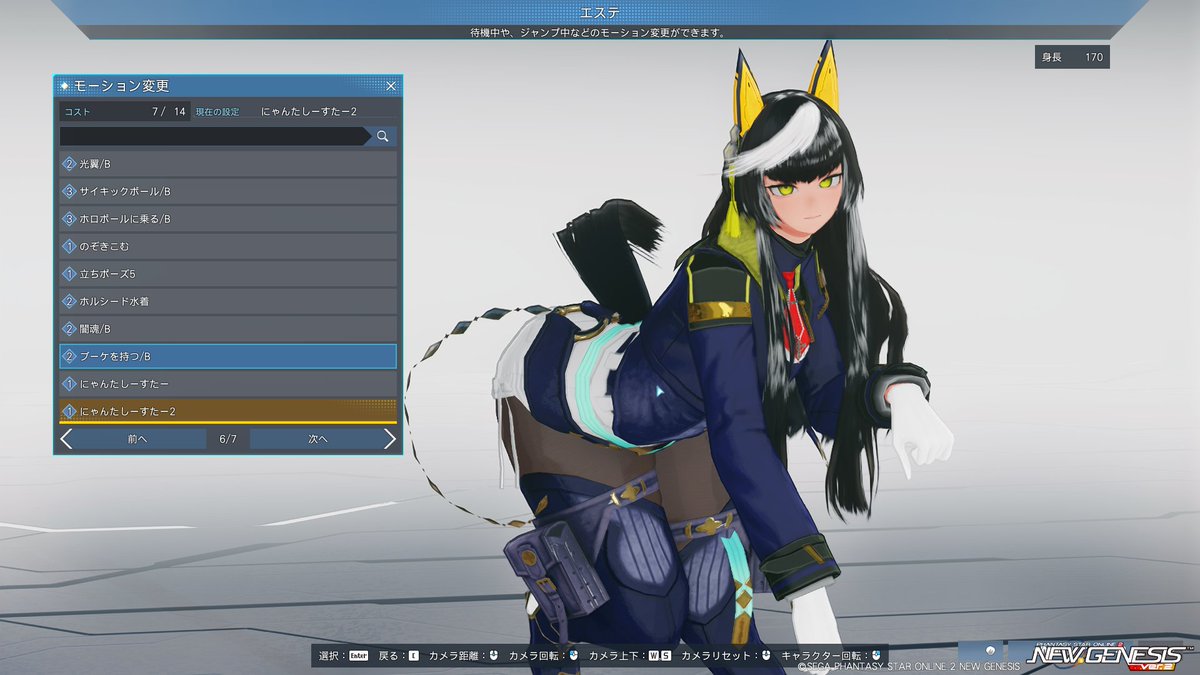Screen dimensions: 1200x675
Task: Select the 立ちポーズ5 motion
Action: [228, 273]
